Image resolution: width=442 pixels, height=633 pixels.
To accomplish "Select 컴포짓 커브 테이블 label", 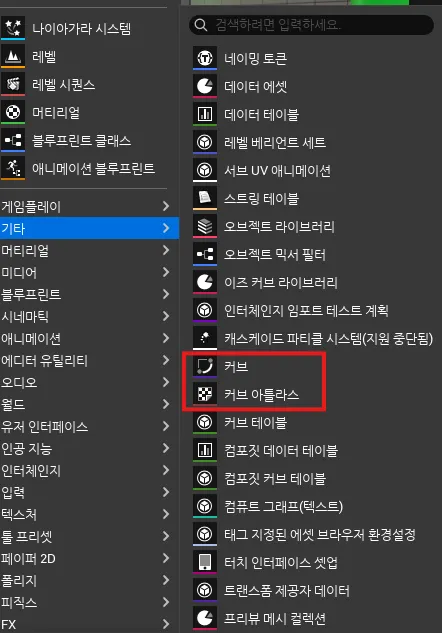I will point(275,478).
